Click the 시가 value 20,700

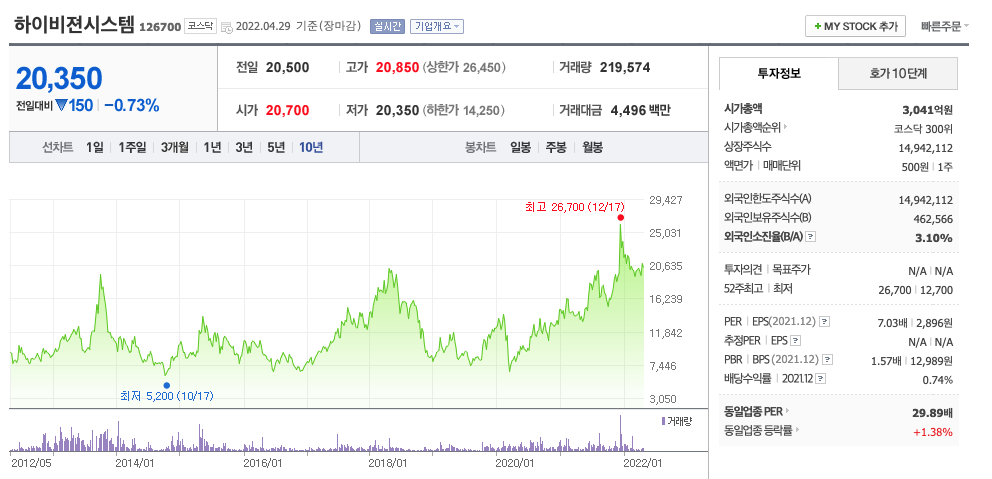(287, 111)
